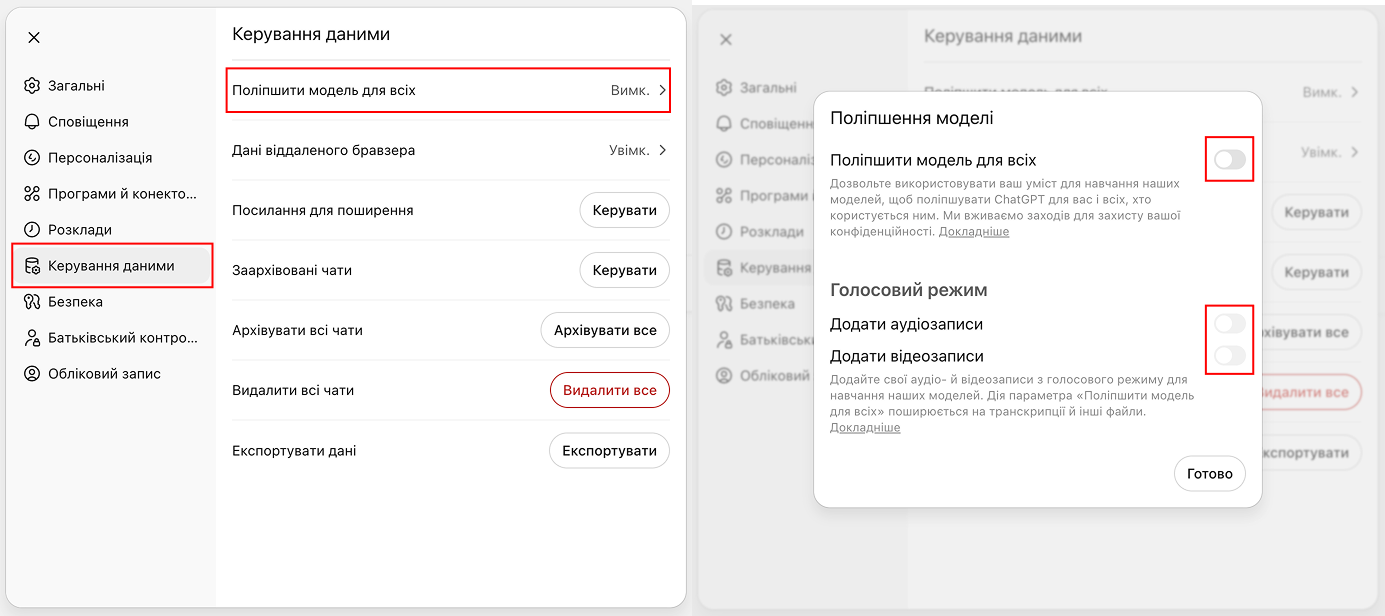The width and height of the screenshot is (1385, 616).
Task: Click the General settings gear icon
Action: pyautogui.click(x=32, y=86)
